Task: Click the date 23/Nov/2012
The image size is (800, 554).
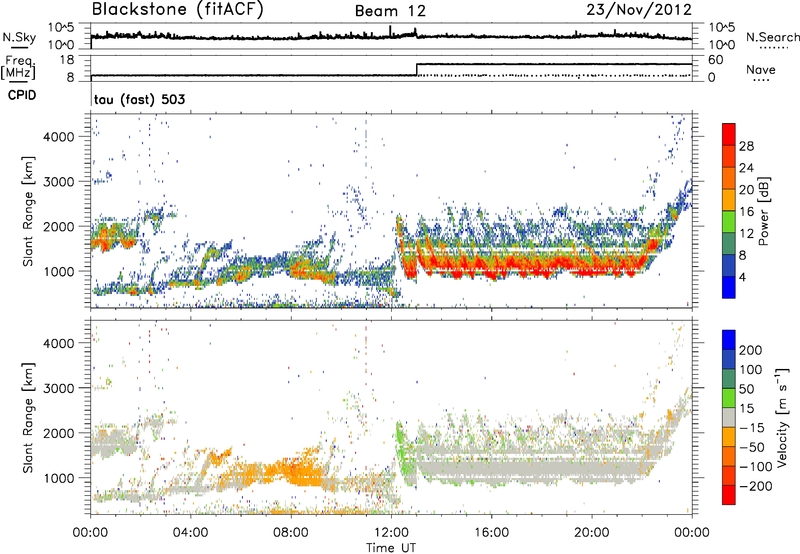Action: [x=639, y=10]
